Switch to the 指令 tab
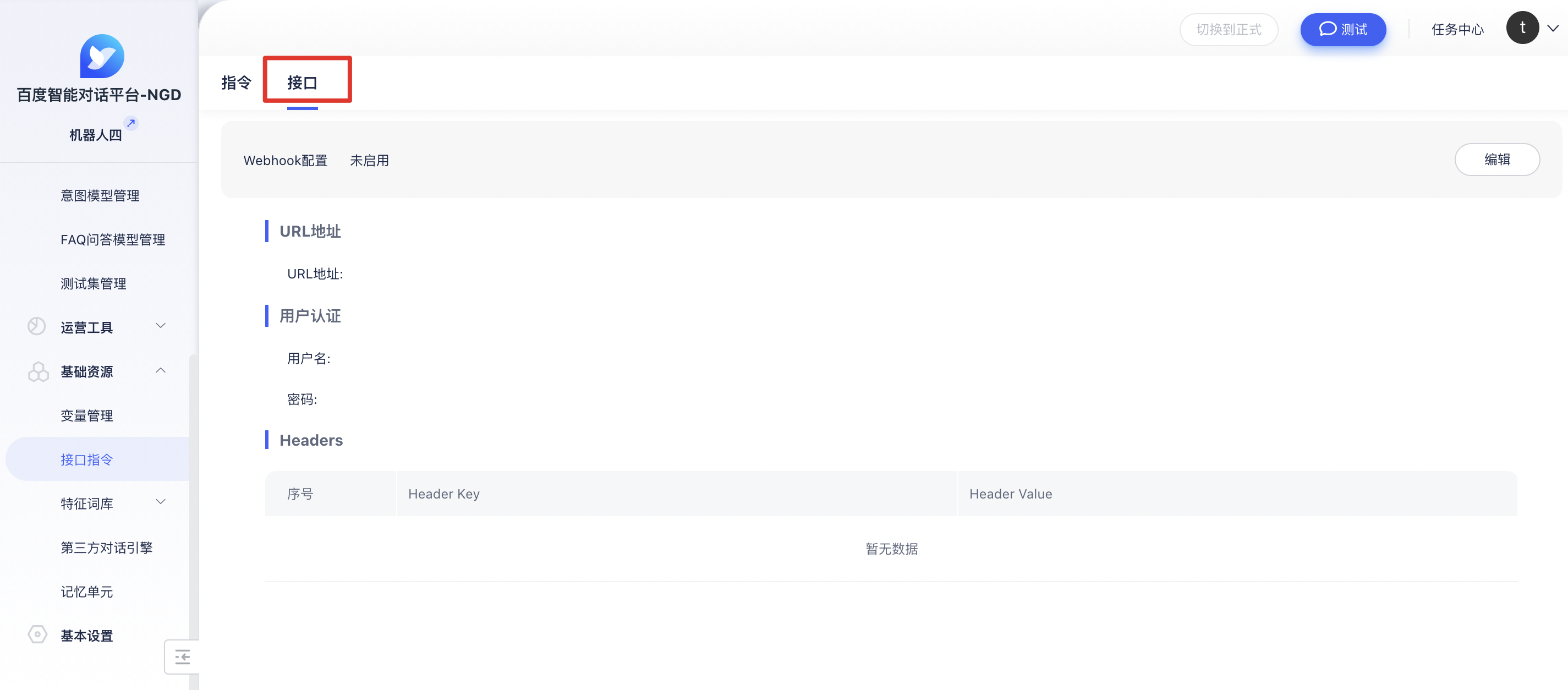 [236, 83]
